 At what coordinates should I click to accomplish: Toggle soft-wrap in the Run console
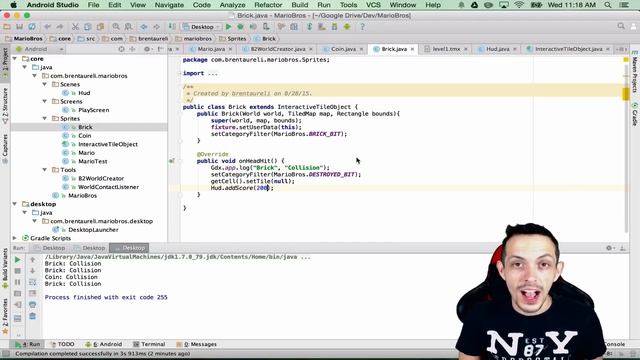(x=33, y=282)
